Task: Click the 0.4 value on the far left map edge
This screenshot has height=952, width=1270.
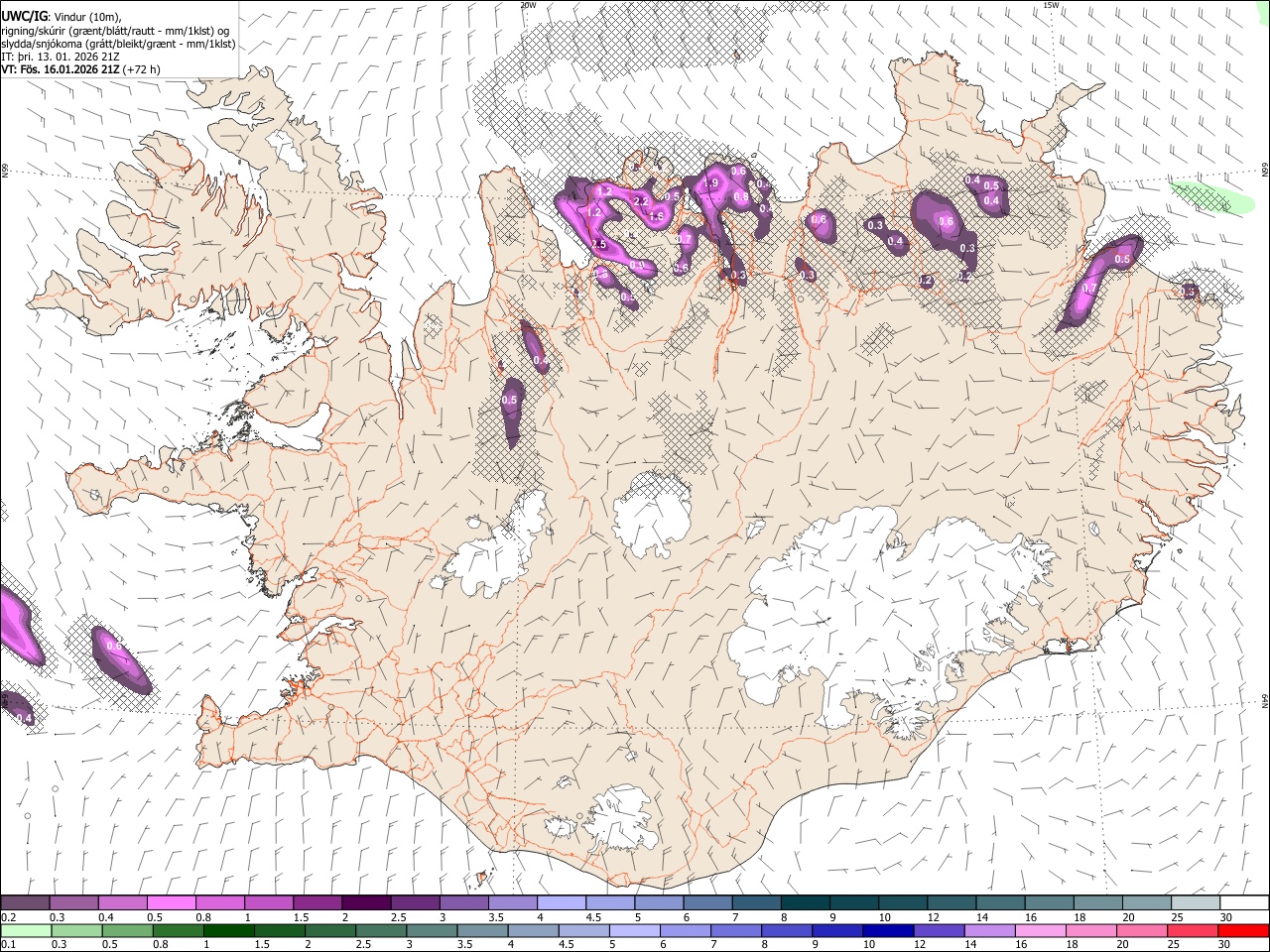Action: [x=25, y=718]
